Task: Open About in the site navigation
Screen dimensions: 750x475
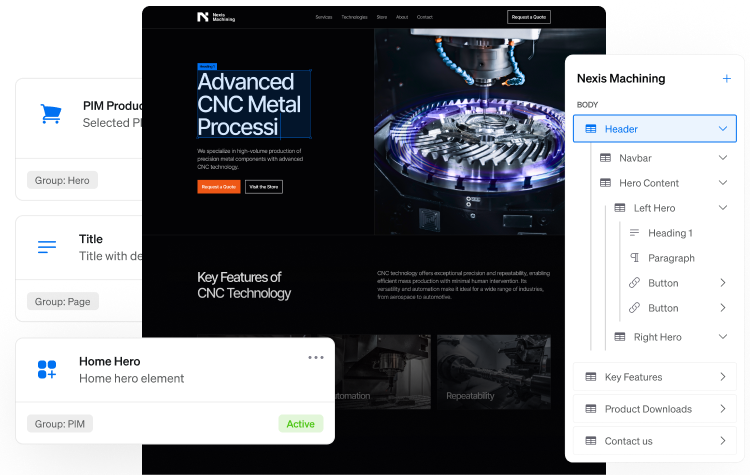Action: [x=402, y=17]
